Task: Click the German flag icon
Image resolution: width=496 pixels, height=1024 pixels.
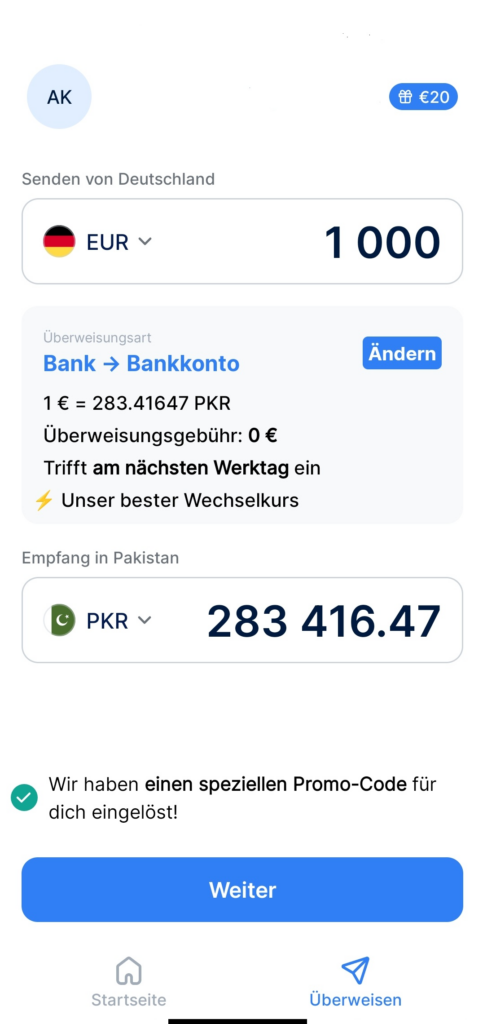Action: pyautogui.click(x=59, y=242)
